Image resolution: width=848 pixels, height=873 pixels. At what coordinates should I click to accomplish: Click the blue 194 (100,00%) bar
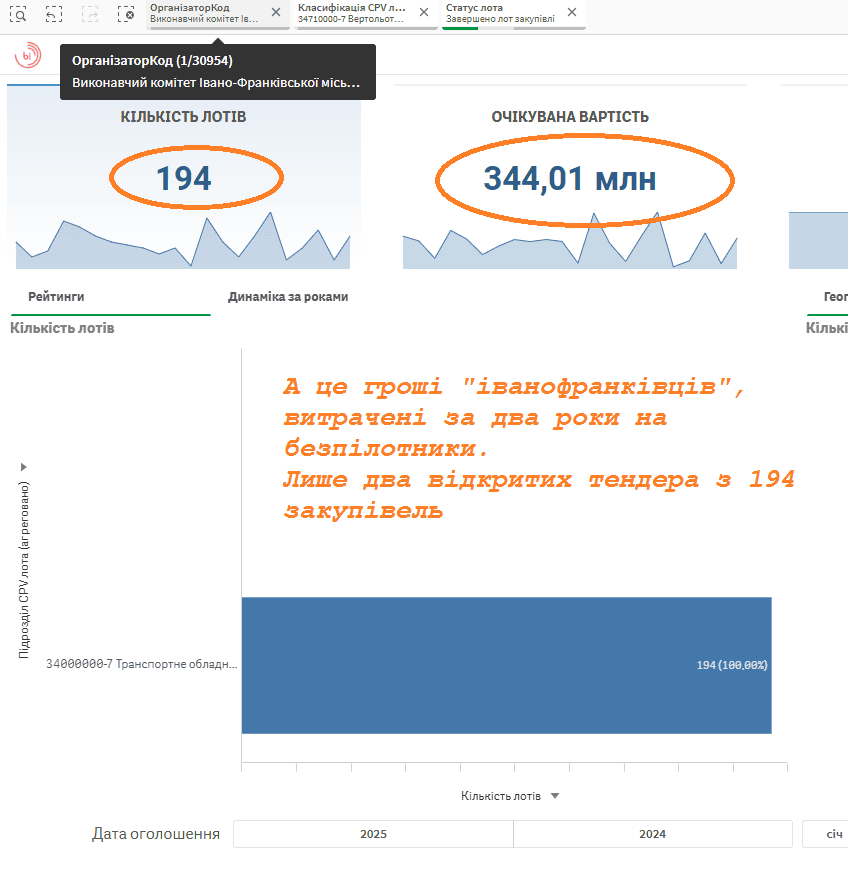tap(506, 665)
